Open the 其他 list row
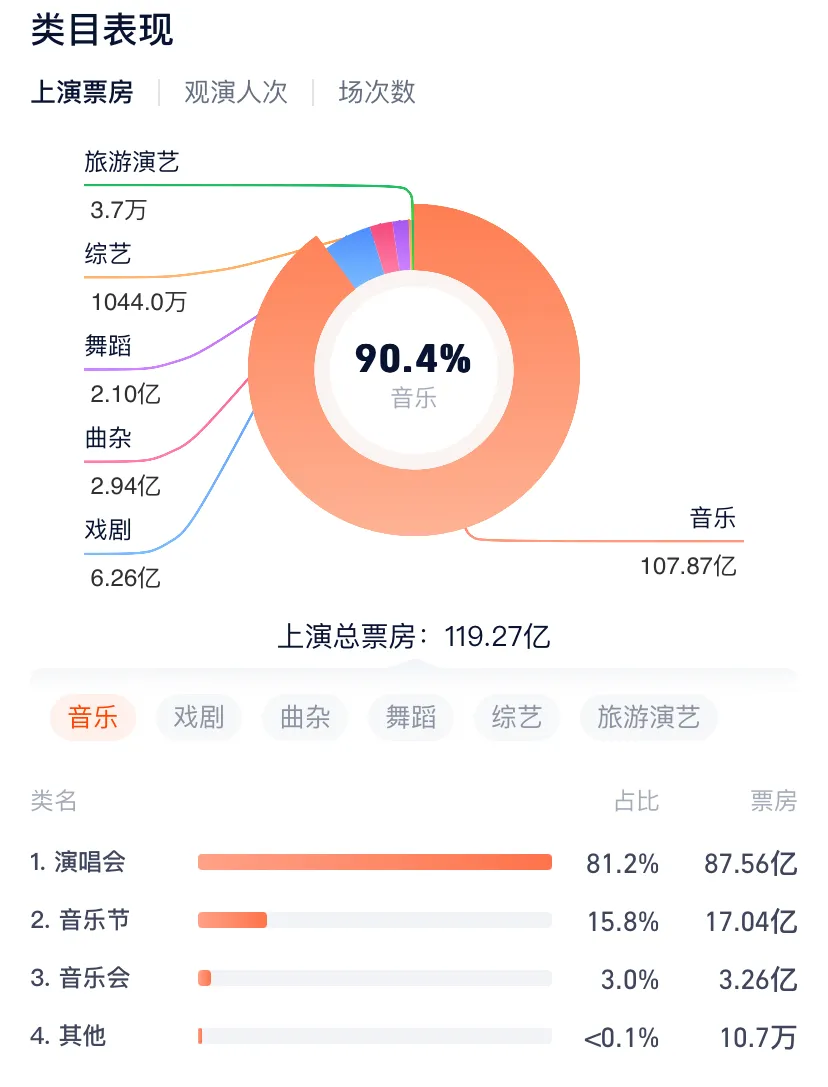 click(x=414, y=1036)
